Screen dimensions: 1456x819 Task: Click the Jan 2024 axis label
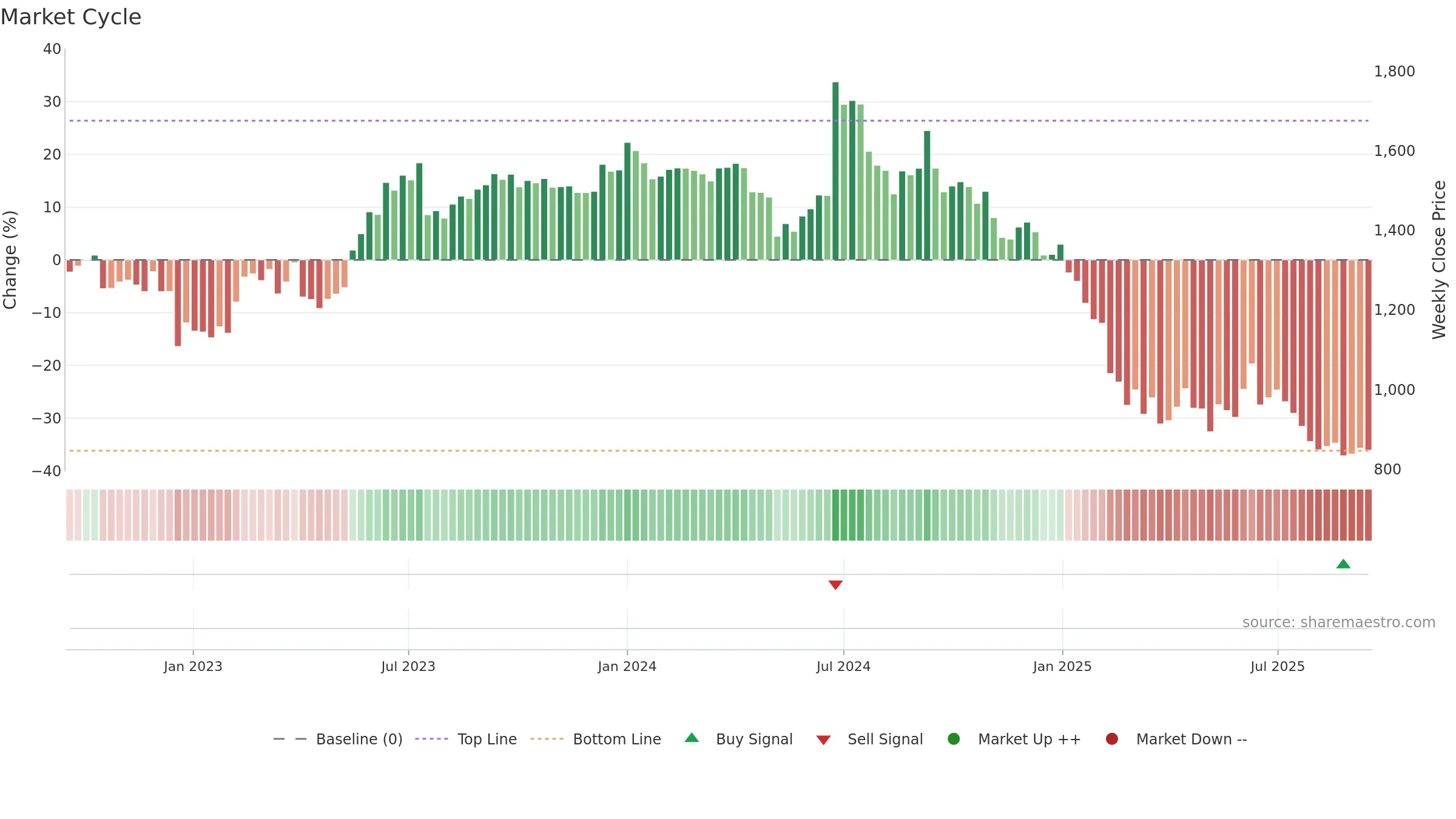[627, 667]
